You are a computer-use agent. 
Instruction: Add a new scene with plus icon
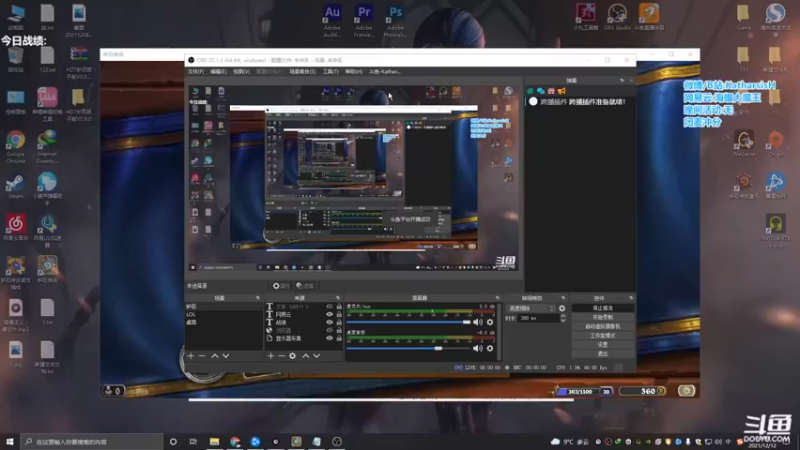coord(191,356)
